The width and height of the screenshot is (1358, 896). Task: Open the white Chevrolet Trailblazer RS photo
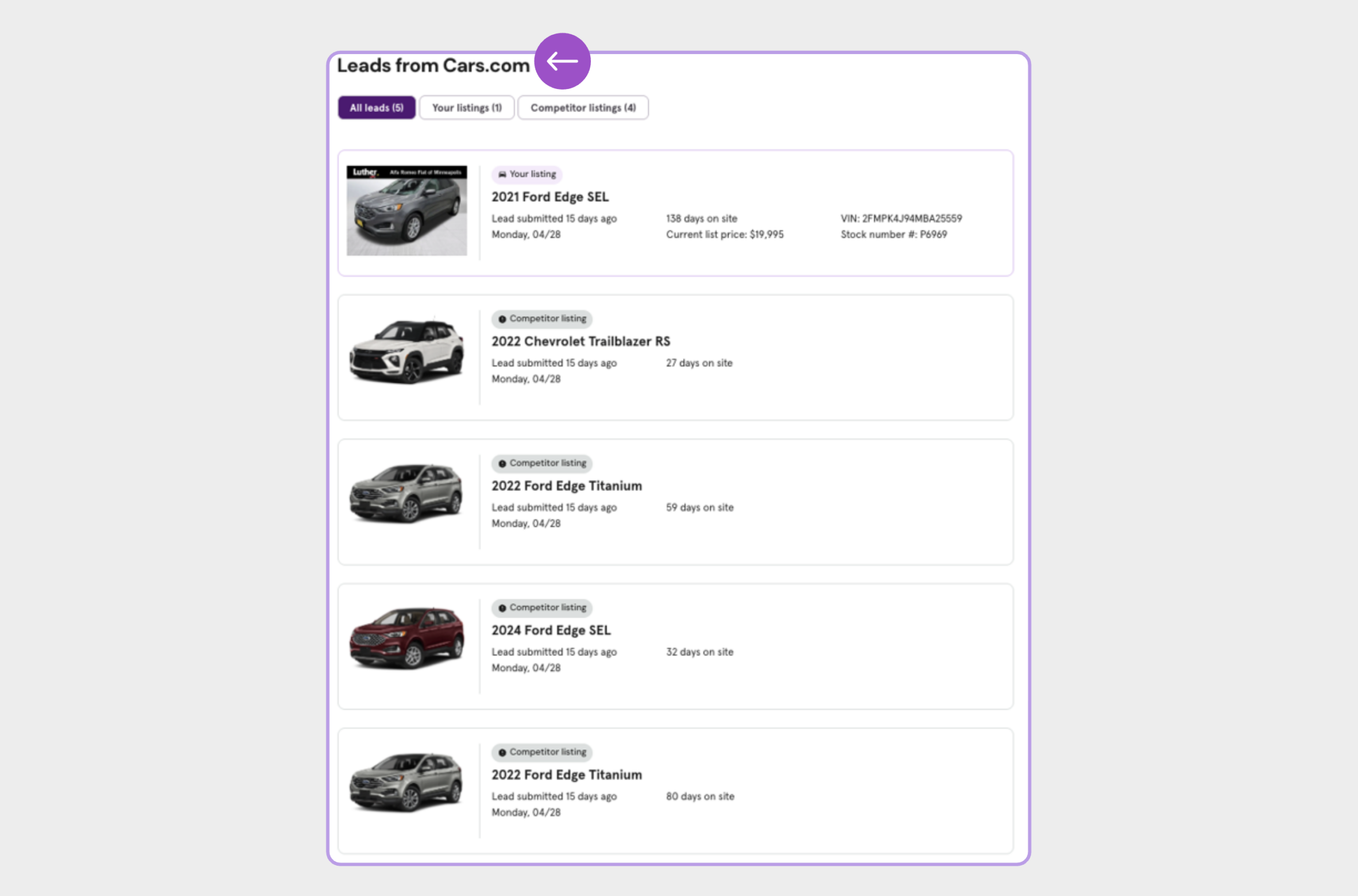pos(406,351)
